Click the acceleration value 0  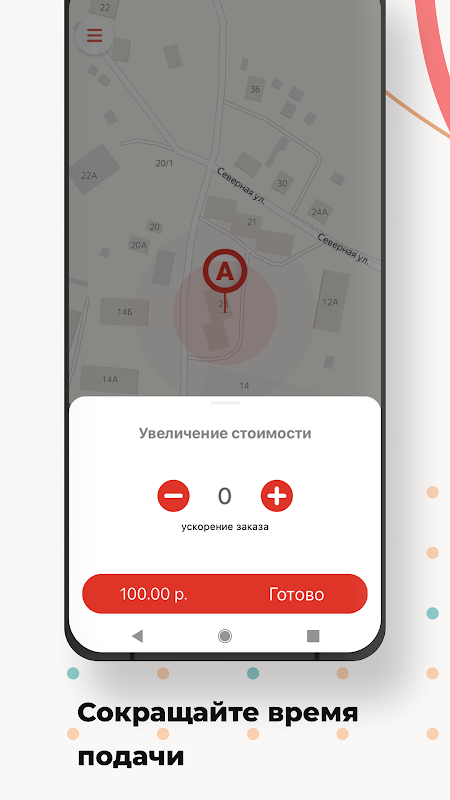pyautogui.click(x=224, y=496)
